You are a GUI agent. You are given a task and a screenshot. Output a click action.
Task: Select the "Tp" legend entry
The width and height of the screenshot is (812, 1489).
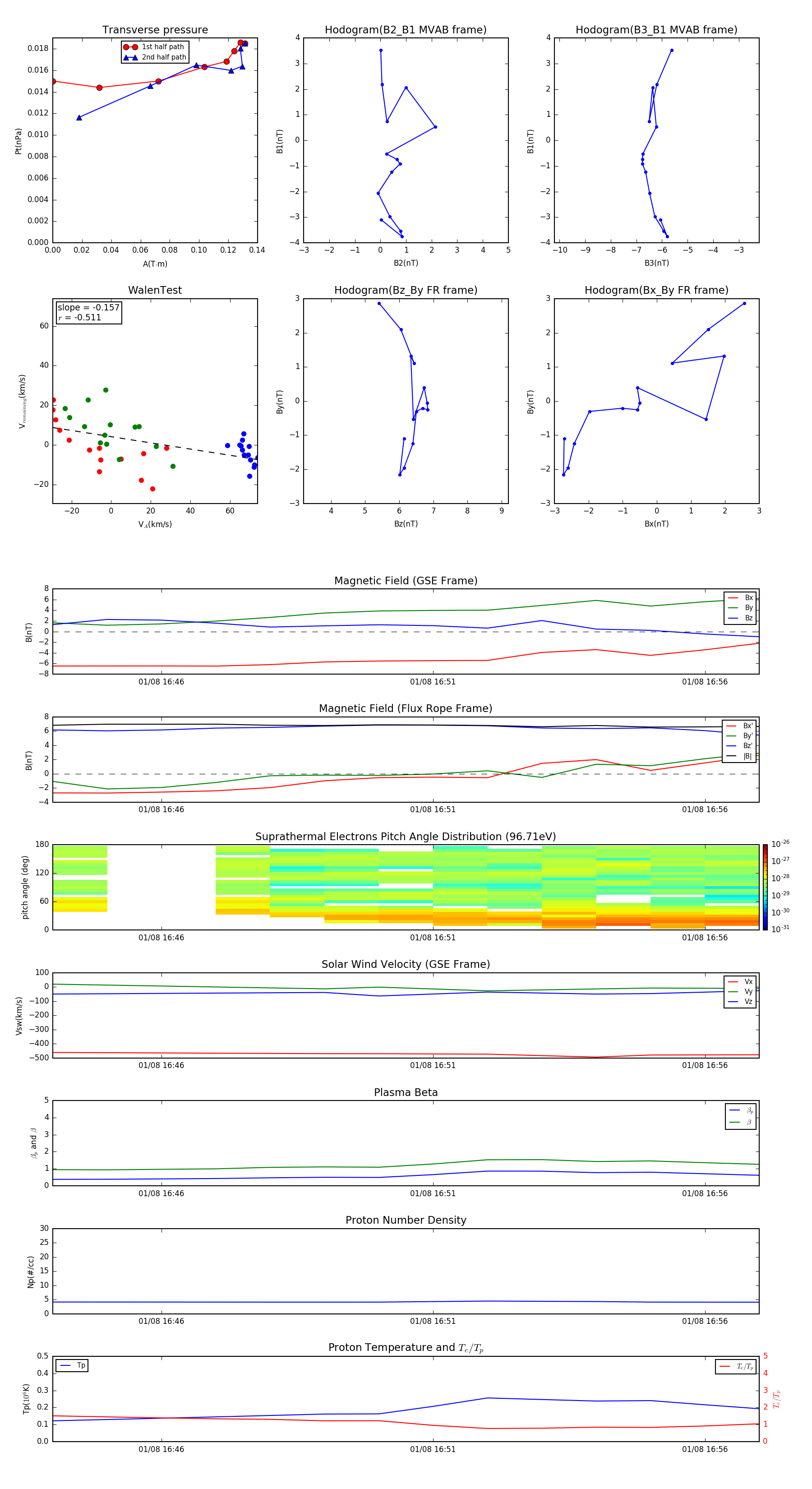tap(72, 1366)
